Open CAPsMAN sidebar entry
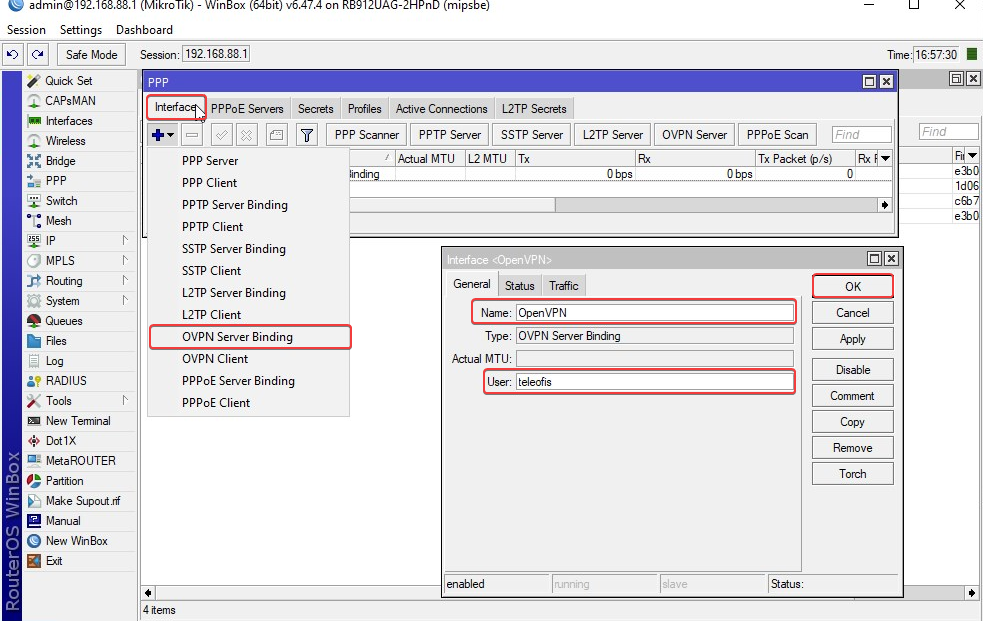The height and width of the screenshot is (621, 983). coord(70,101)
